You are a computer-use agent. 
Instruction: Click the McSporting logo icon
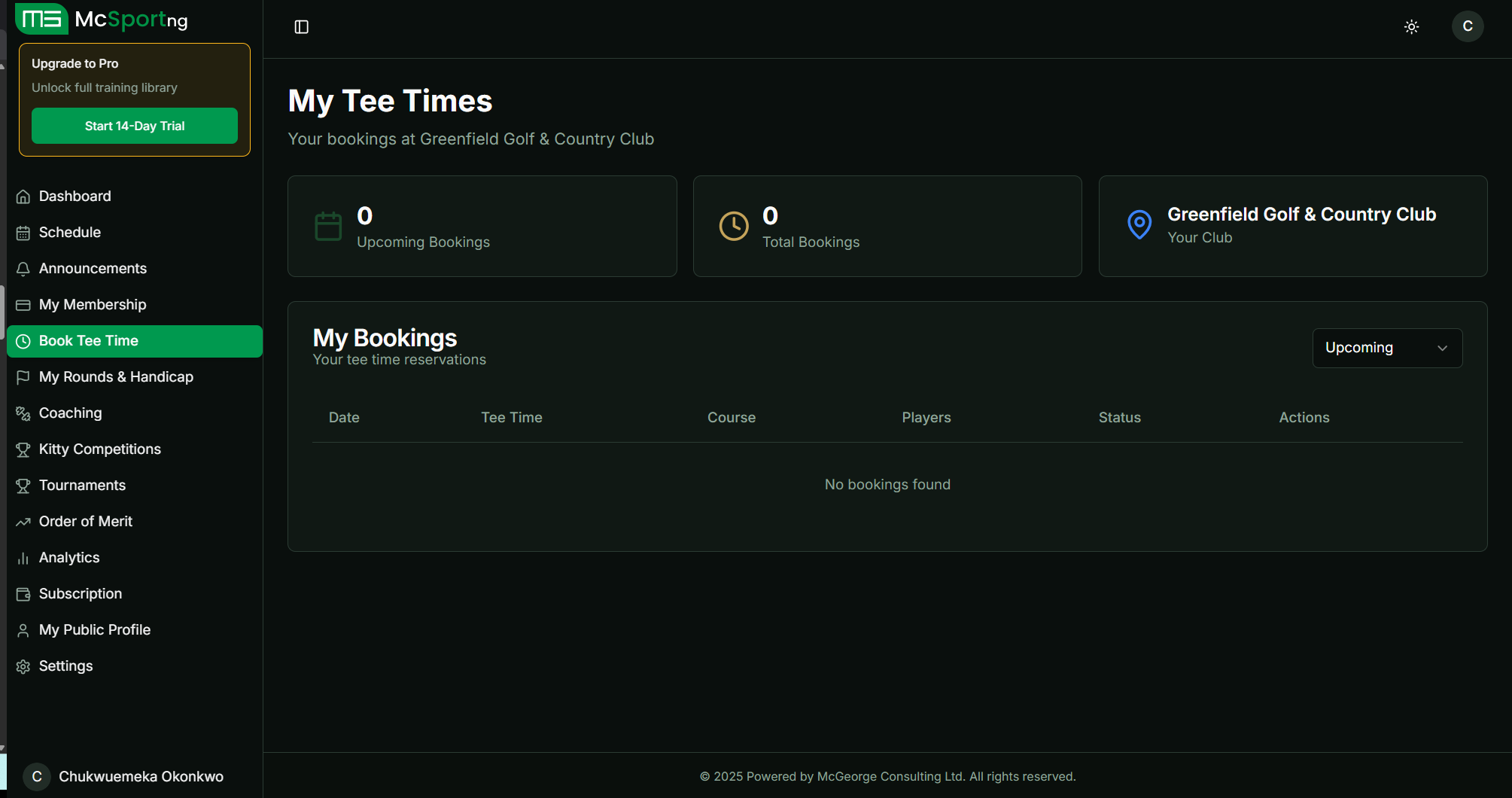click(41, 19)
